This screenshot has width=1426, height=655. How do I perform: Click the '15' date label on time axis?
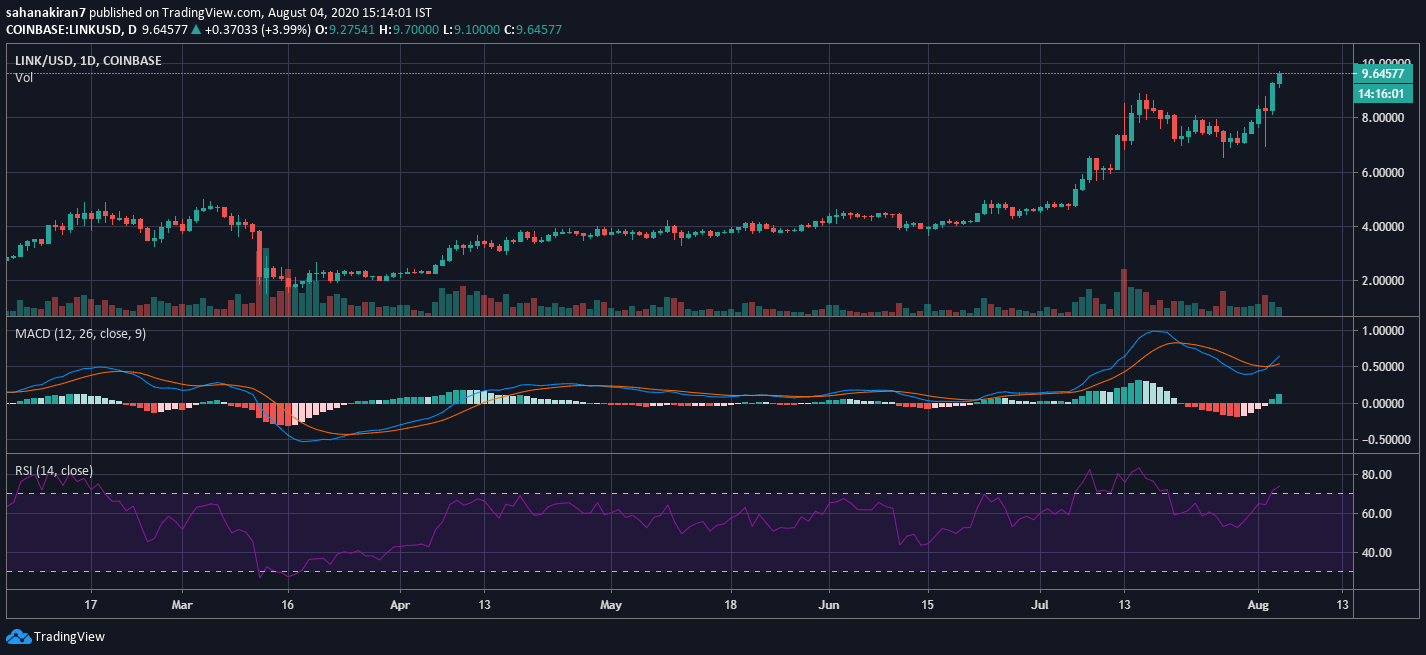[x=927, y=605]
